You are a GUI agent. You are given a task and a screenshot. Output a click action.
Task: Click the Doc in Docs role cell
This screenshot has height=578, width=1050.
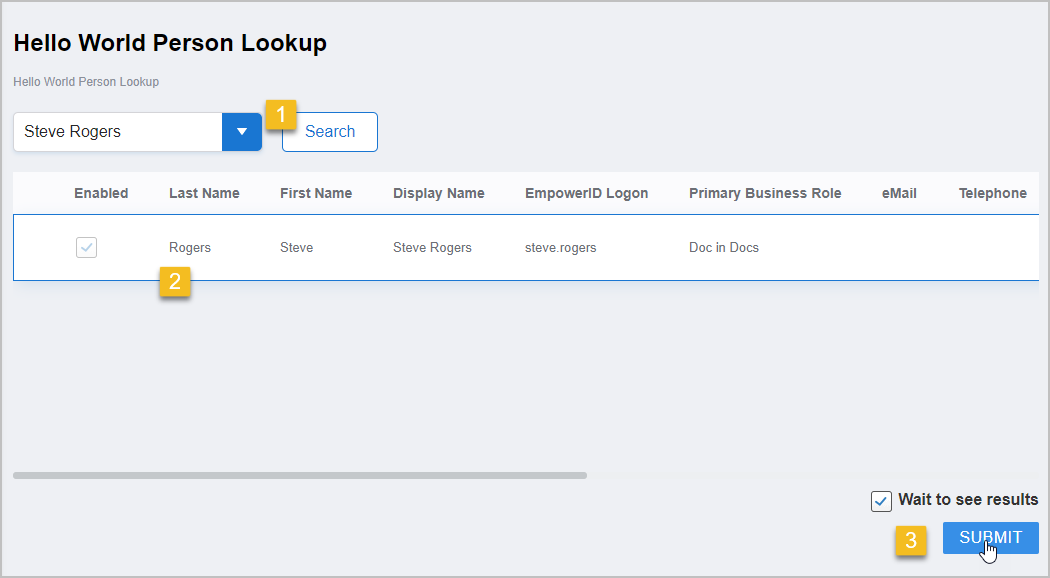723,248
